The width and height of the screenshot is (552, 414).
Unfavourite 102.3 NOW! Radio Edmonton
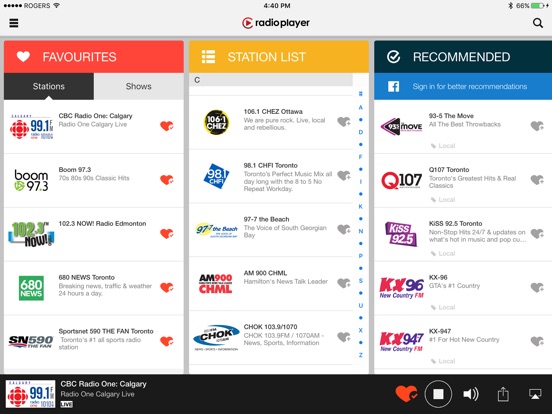click(167, 233)
